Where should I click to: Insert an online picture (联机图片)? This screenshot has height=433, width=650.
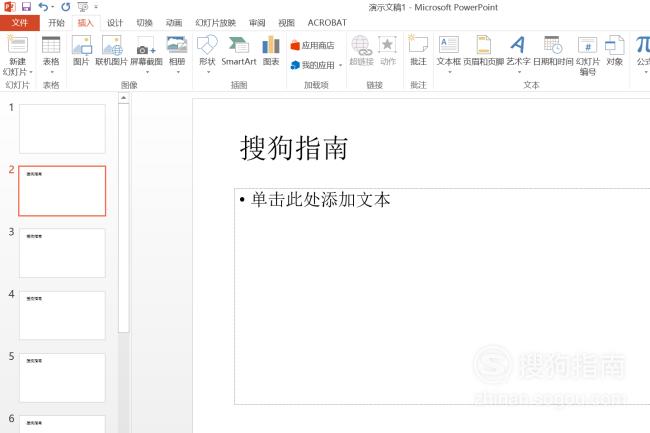112,51
